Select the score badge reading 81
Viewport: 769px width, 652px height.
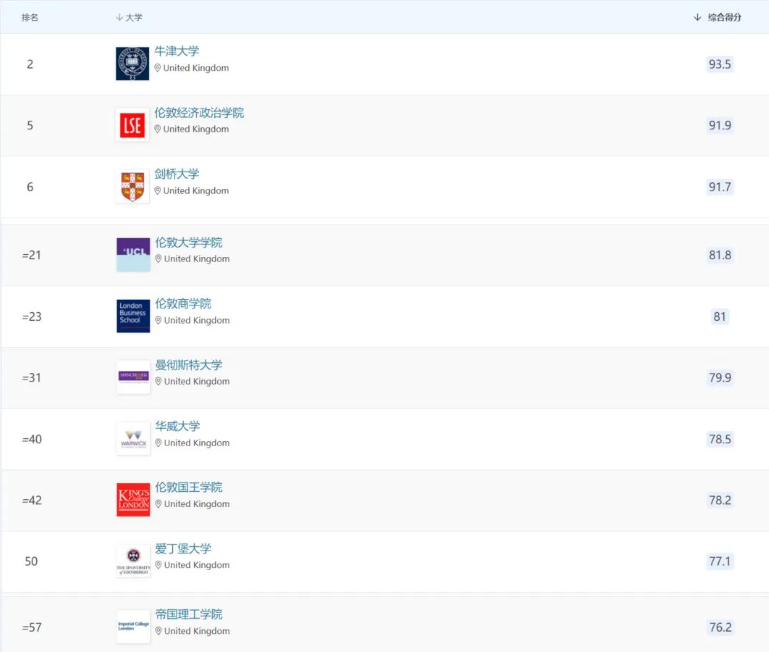(x=719, y=316)
